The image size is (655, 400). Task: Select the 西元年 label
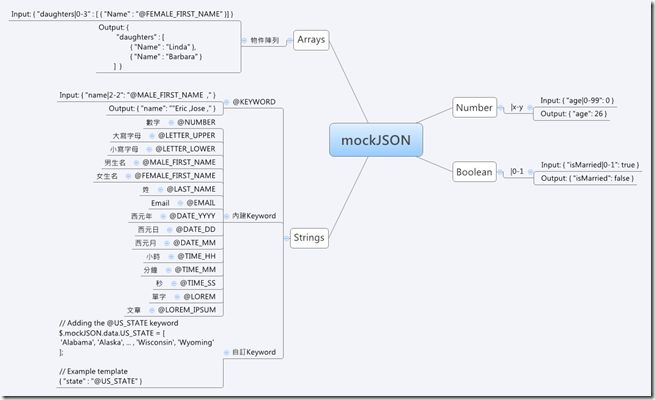(142, 216)
